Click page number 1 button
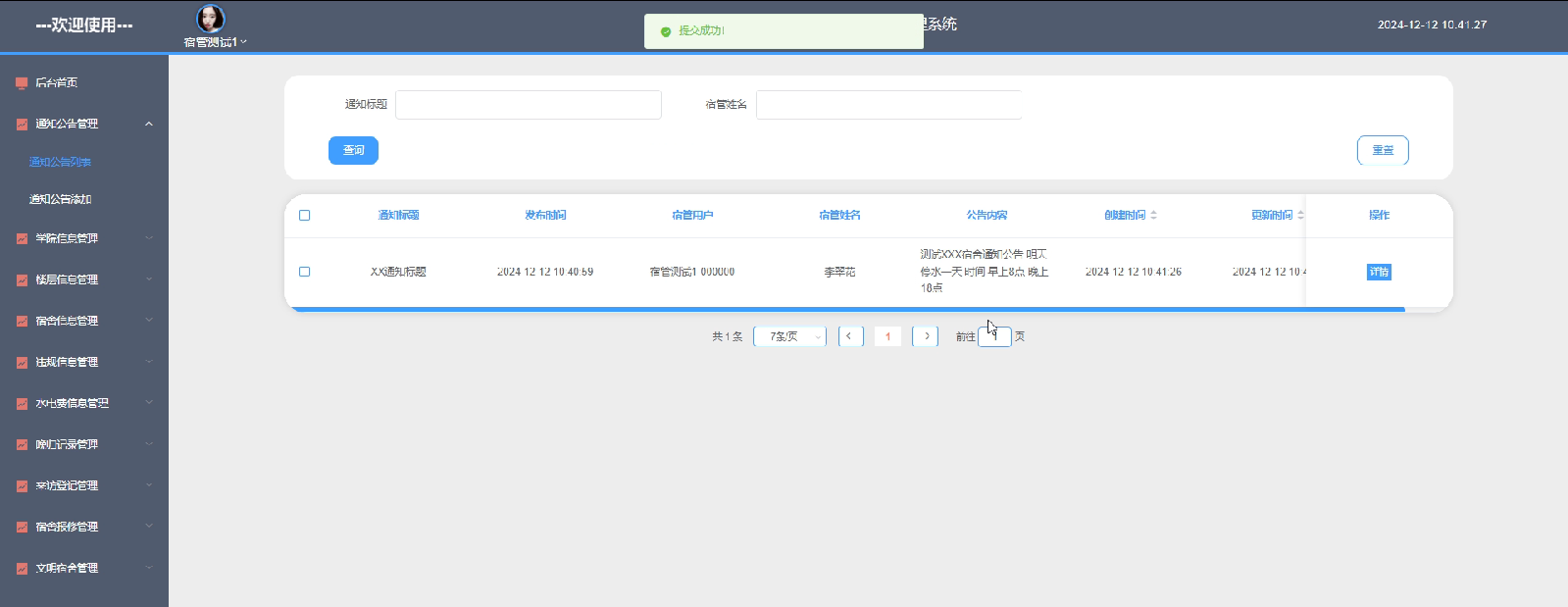Image resolution: width=1568 pixels, height=607 pixels. tap(887, 336)
